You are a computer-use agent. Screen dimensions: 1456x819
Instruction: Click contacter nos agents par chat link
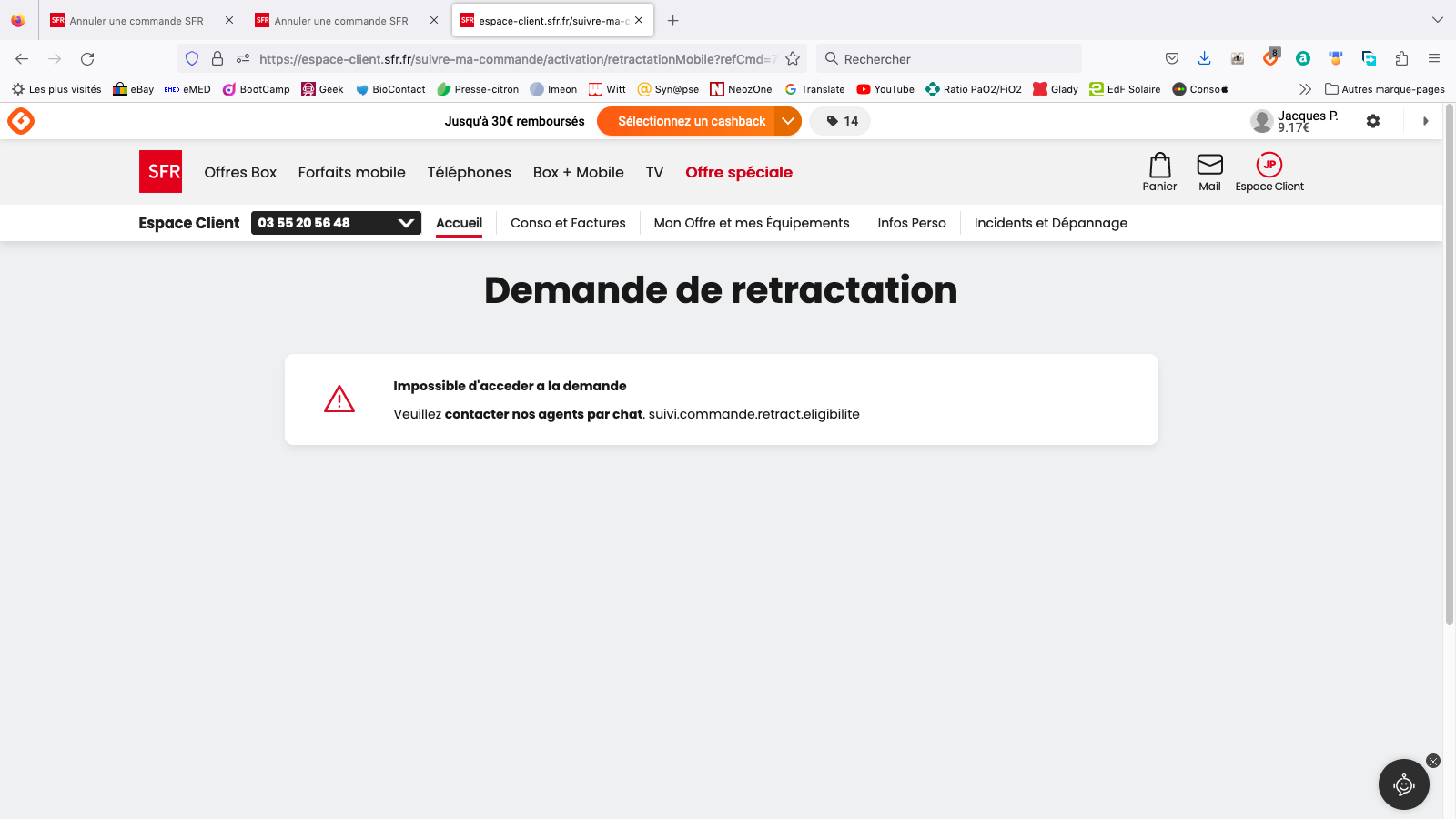(541, 414)
